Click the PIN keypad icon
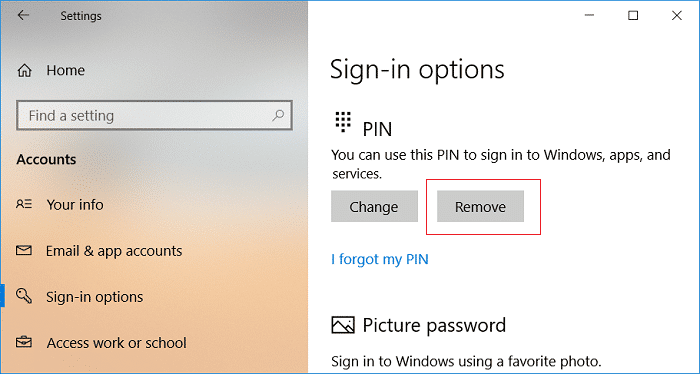The width and height of the screenshot is (700, 374). point(343,122)
